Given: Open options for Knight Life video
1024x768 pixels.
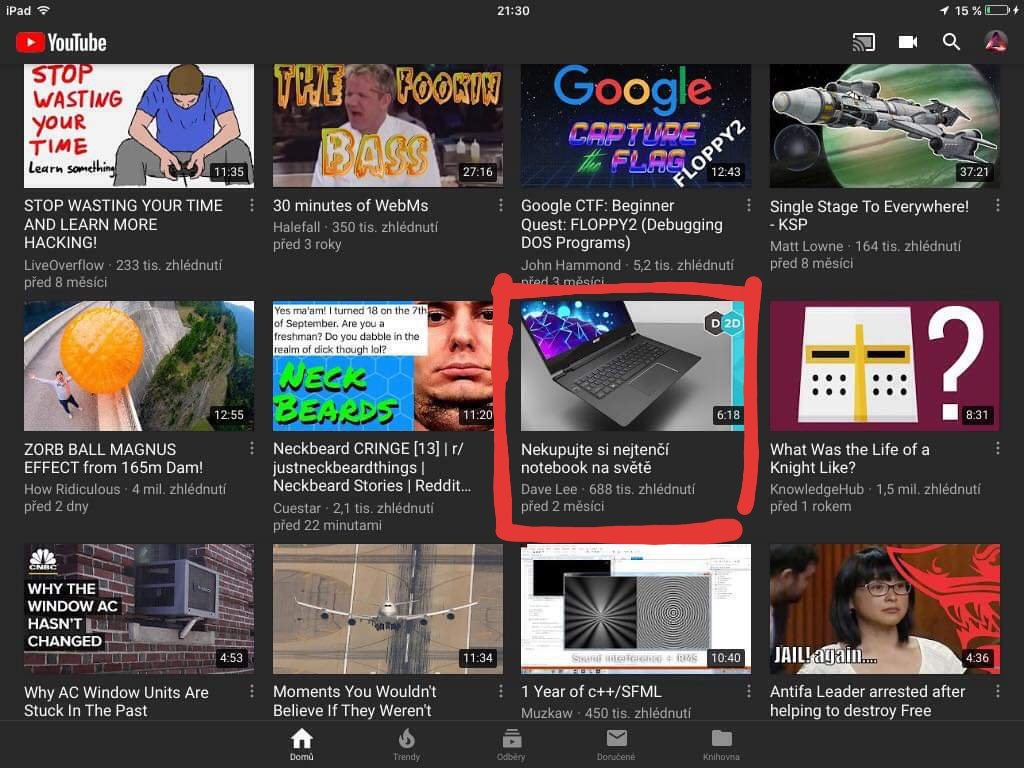Looking at the screenshot, I should point(997,449).
